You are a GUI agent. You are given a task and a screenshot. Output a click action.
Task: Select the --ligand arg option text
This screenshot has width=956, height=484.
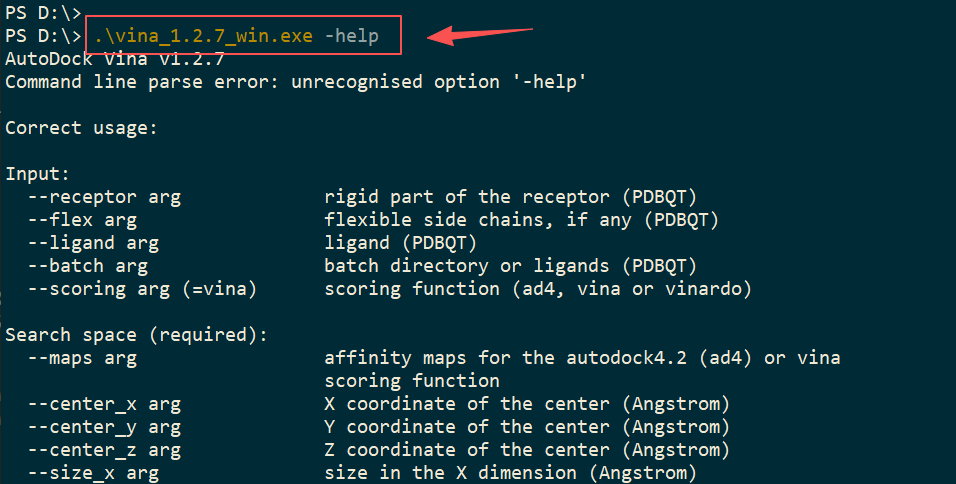click(x=93, y=243)
